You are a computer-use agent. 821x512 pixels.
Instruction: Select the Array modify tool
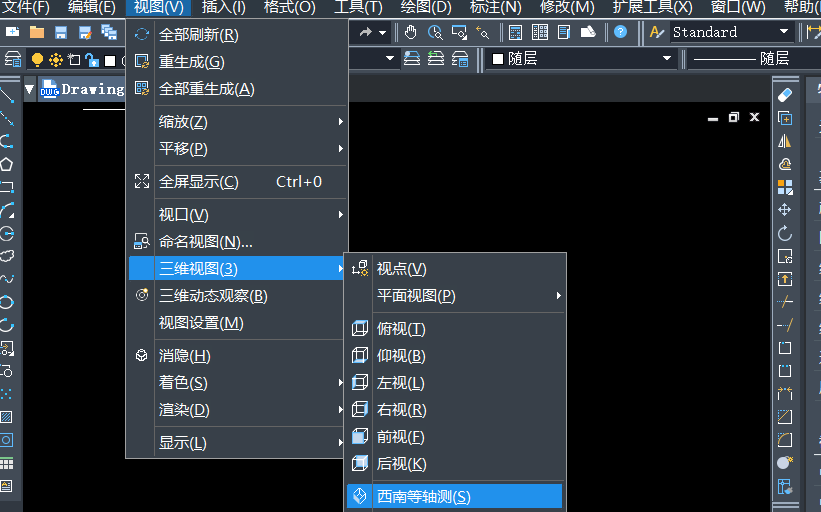[x=784, y=187]
